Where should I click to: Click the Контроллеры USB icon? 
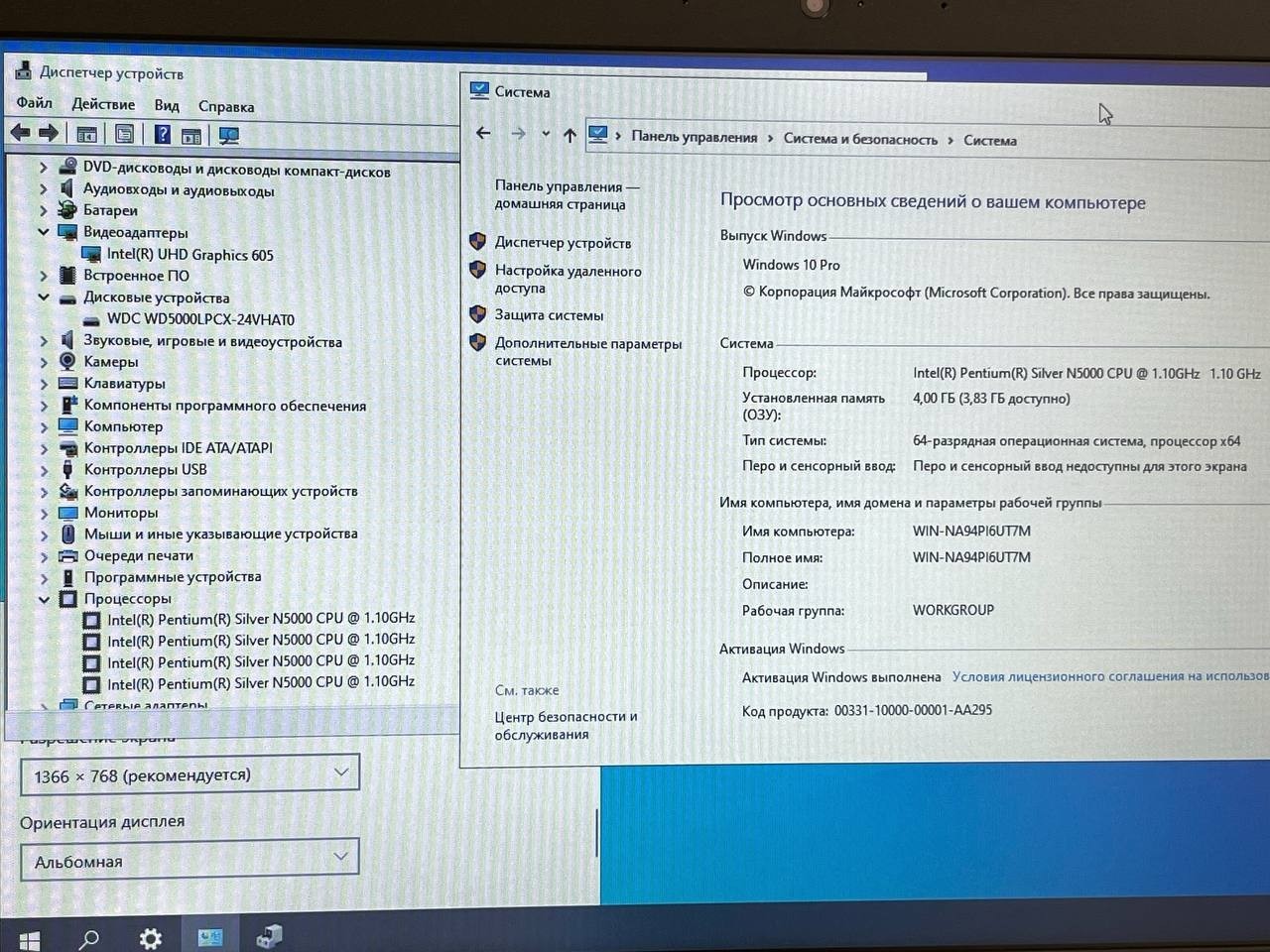coord(67,469)
